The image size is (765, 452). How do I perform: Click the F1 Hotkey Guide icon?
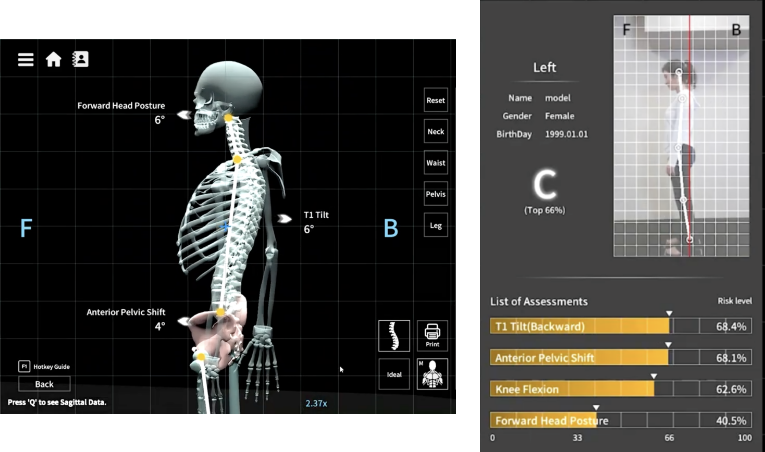(24, 367)
